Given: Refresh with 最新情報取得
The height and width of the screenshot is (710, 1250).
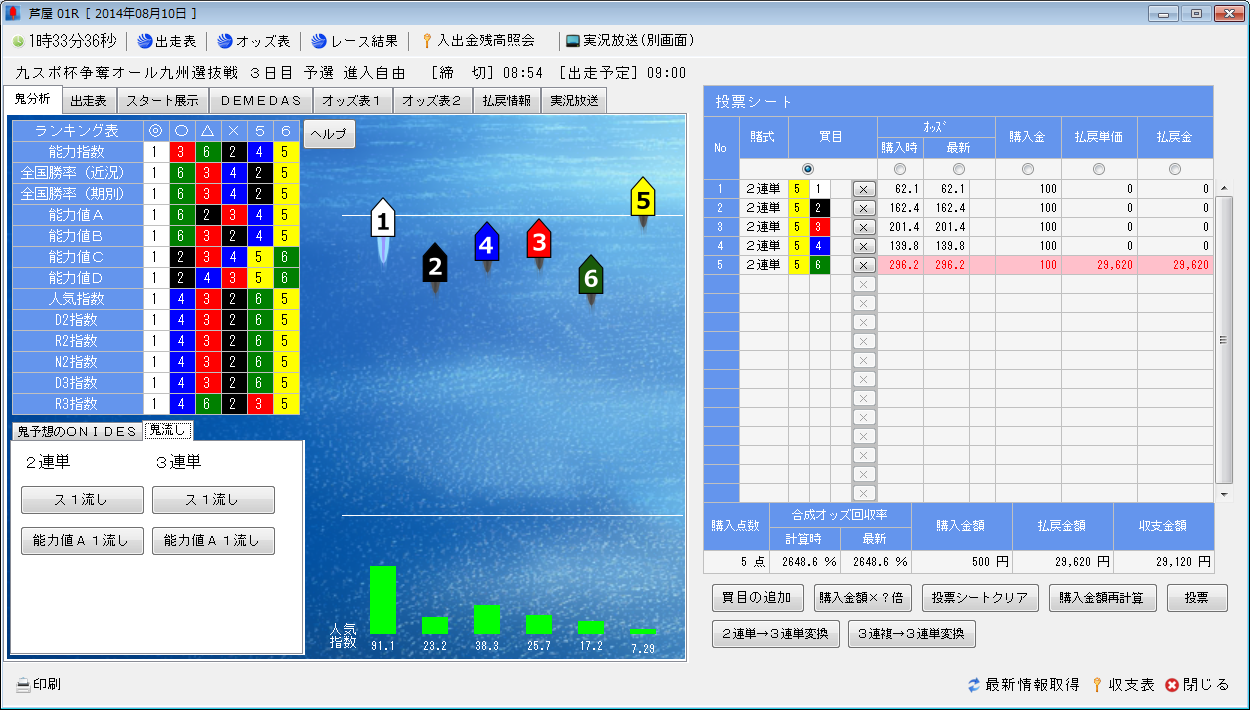Looking at the screenshot, I should coord(1023,685).
